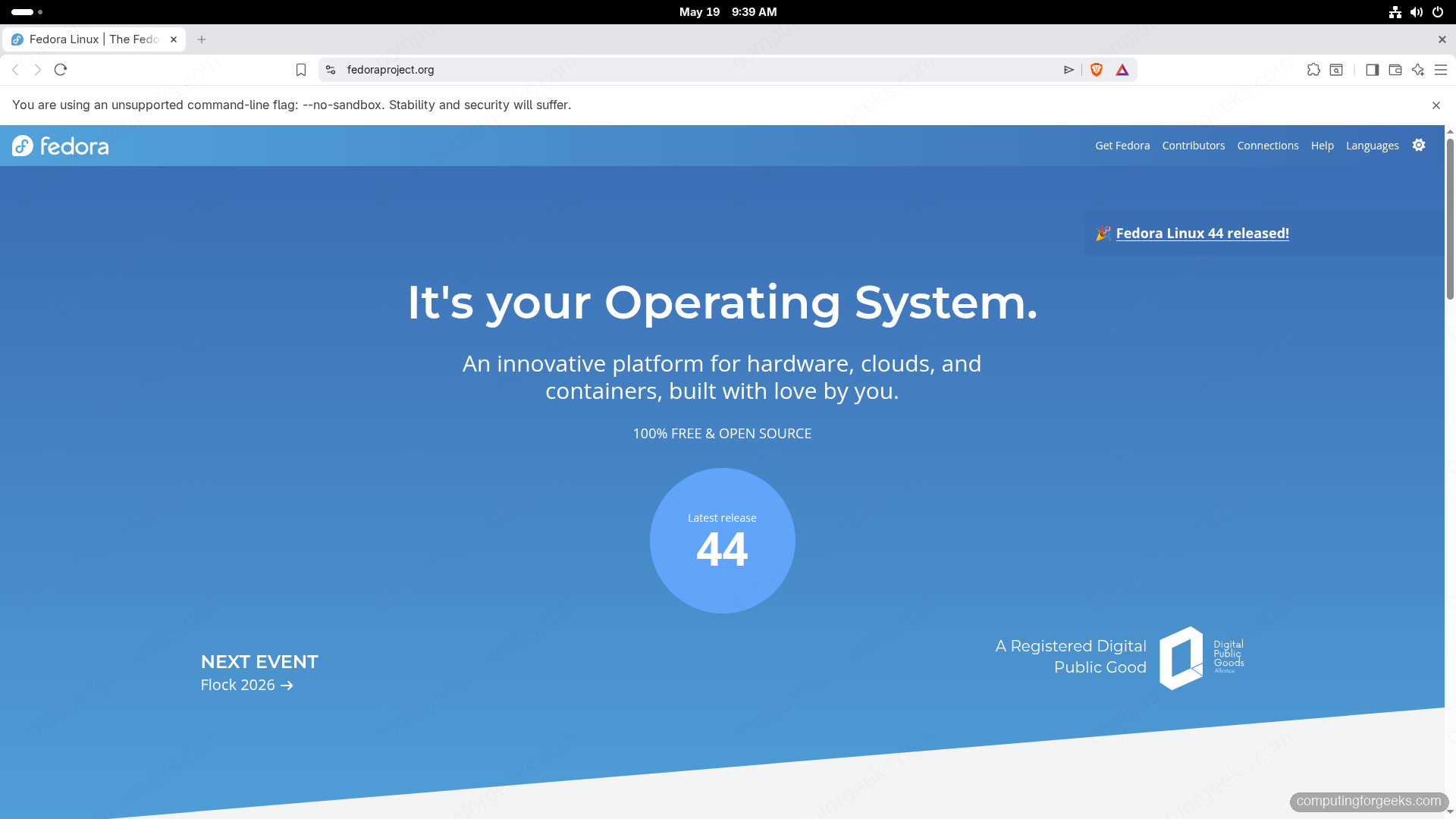Open the volume tray icon
1456x819 pixels.
(x=1417, y=12)
